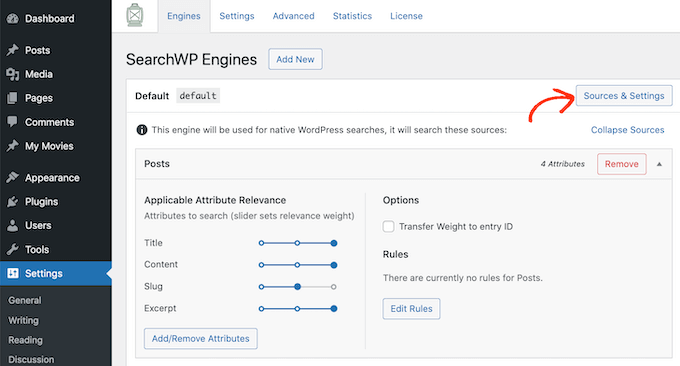Open the highlighted Settings menu label

pyautogui.click(x=44, y=274)
